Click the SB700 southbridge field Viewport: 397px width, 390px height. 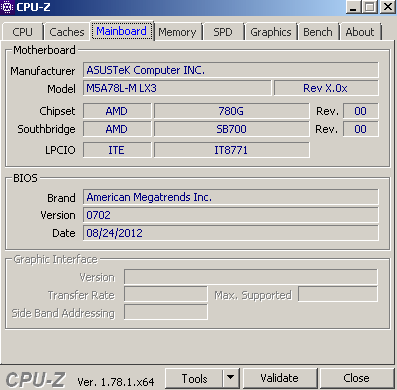click(x=231, y=129)
